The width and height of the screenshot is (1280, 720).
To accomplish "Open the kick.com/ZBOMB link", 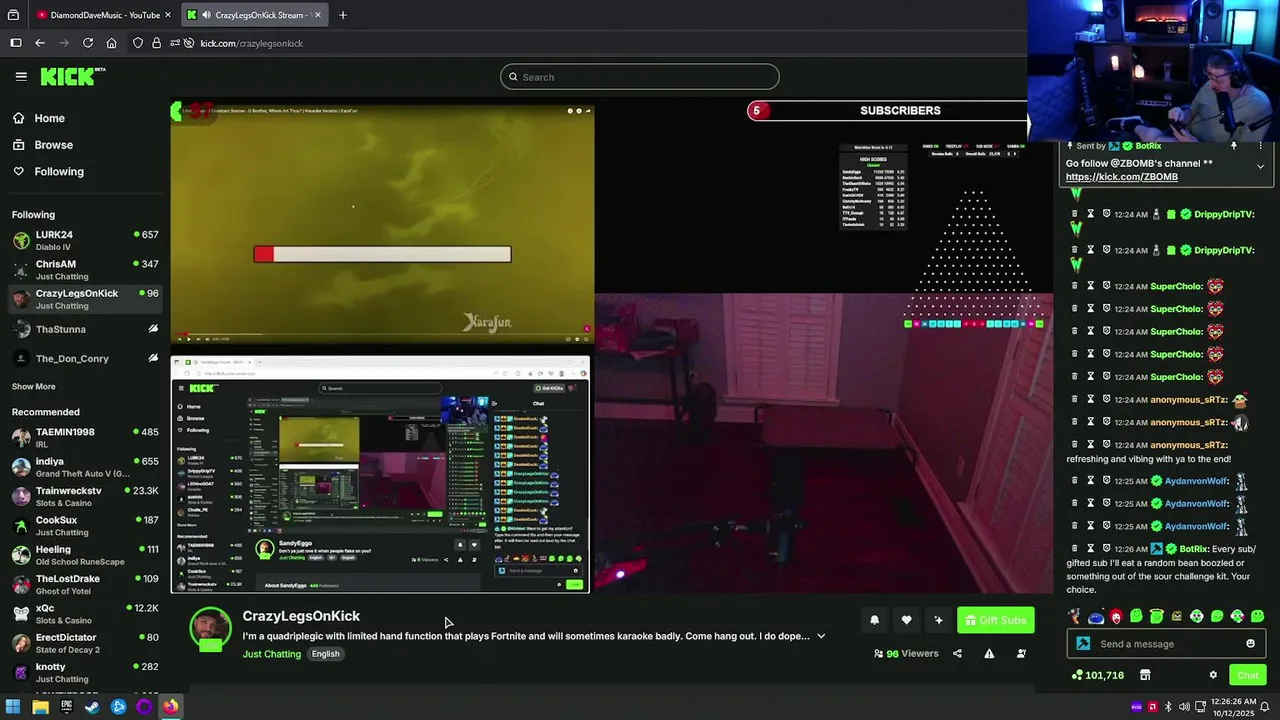I will (x=1121, y=177).
